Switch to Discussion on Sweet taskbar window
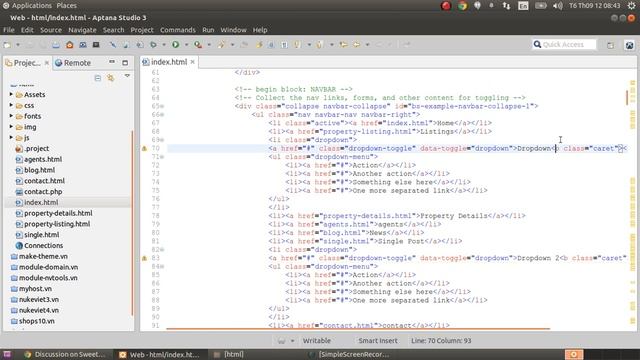 [x=65, y=354]
